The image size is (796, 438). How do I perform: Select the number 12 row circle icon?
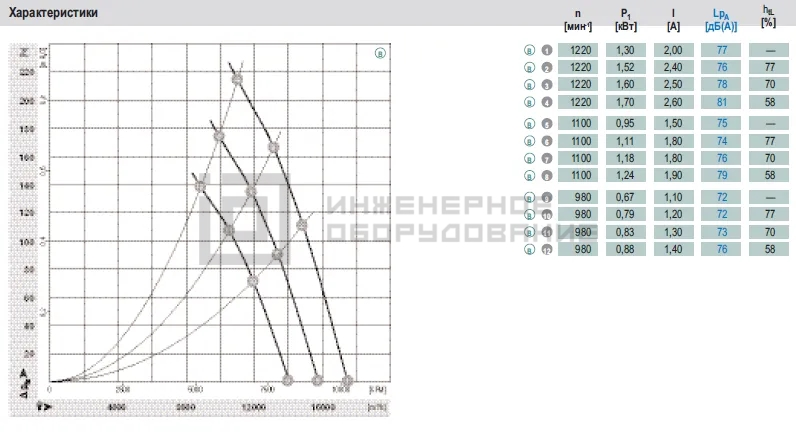(547, 250)
